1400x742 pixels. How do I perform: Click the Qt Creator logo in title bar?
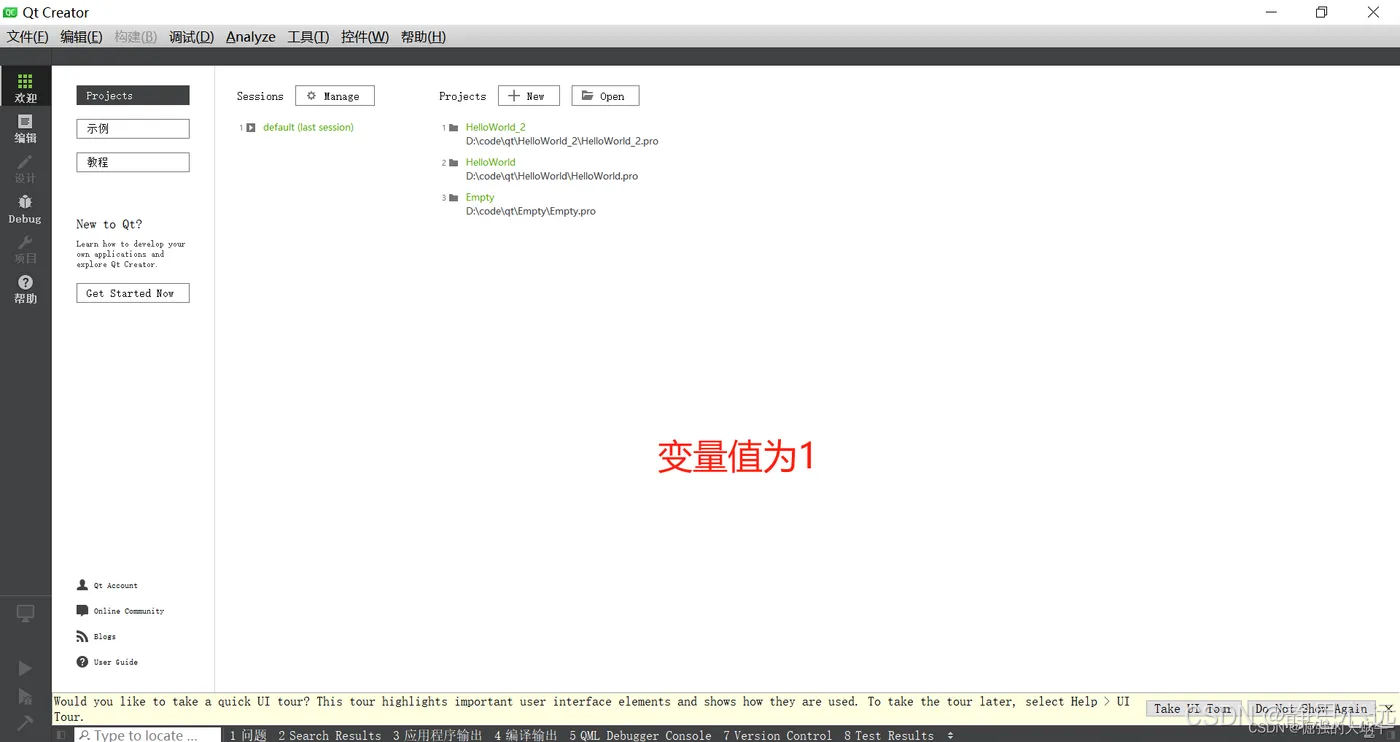(x=11, y=12)
